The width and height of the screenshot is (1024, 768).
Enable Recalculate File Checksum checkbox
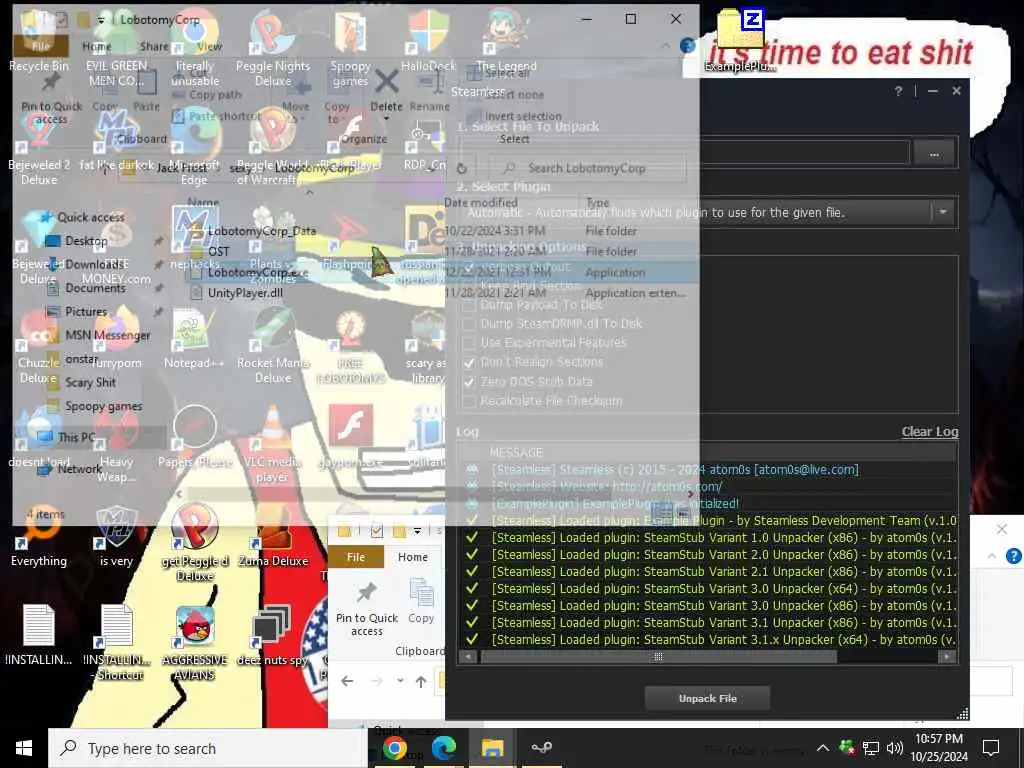tap(469, 400)
